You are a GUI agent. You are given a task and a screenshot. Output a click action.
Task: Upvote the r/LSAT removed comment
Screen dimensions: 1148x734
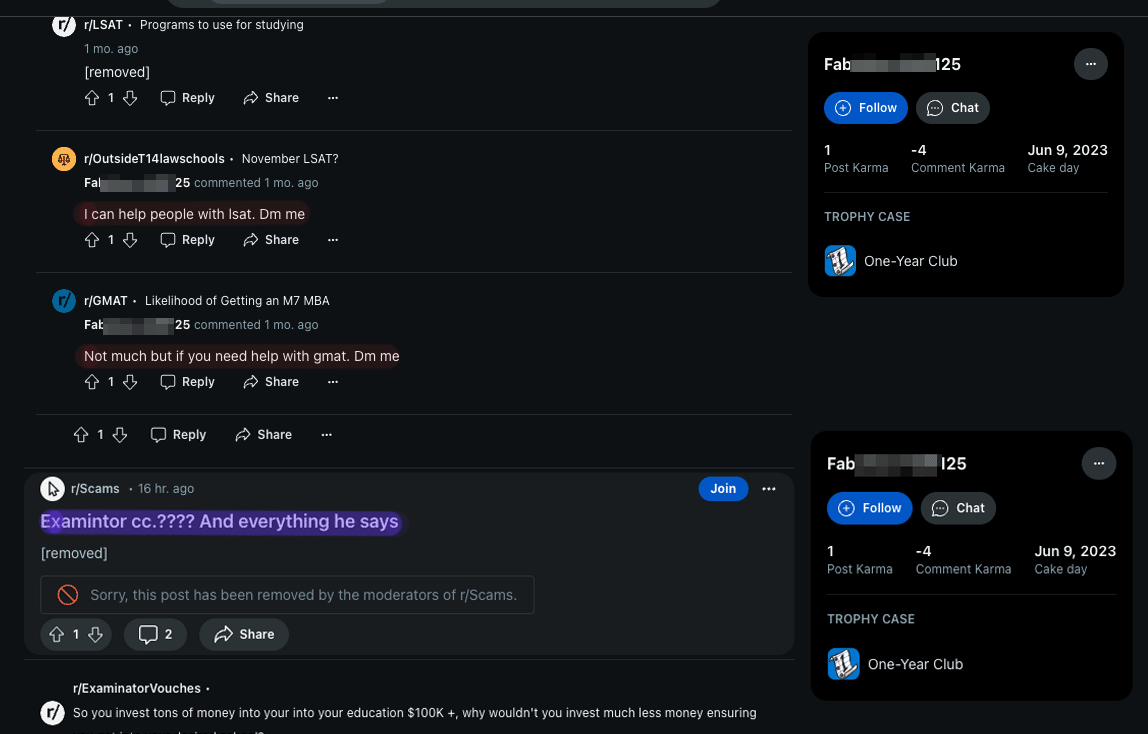[x=92, y=98]
